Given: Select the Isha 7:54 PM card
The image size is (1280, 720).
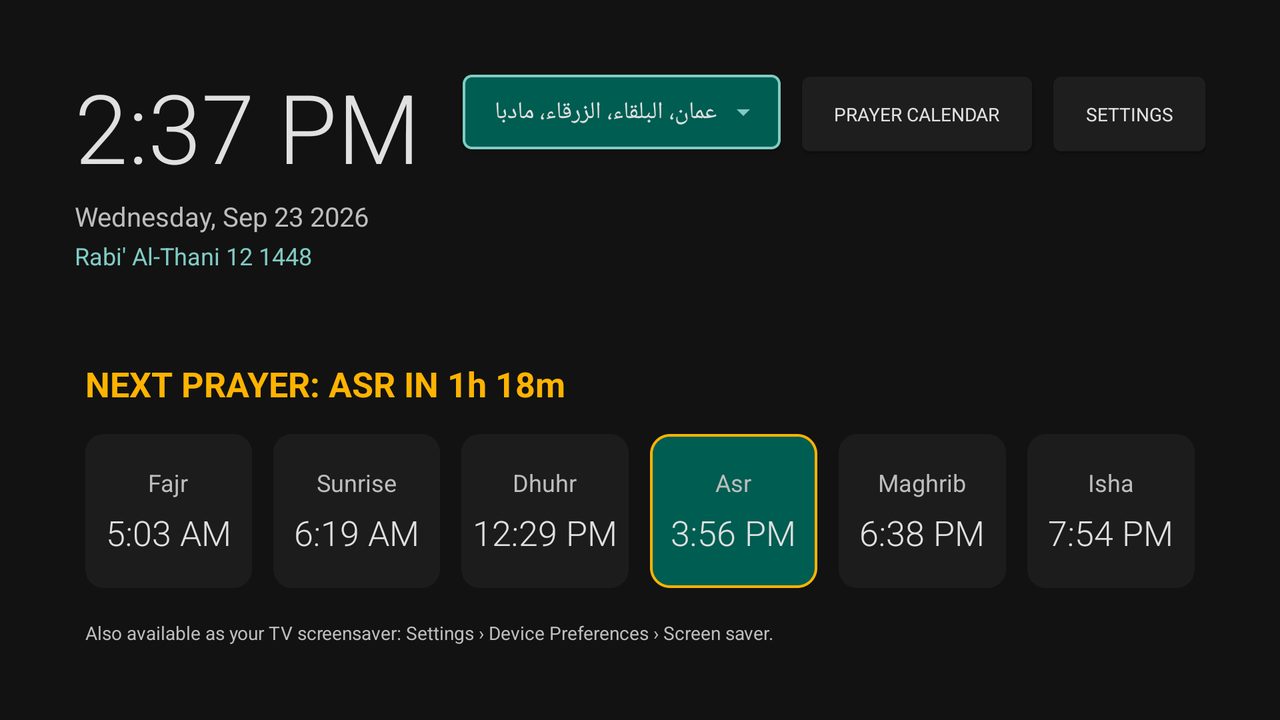Looking at the screenshot, I should pos(1110,511).
